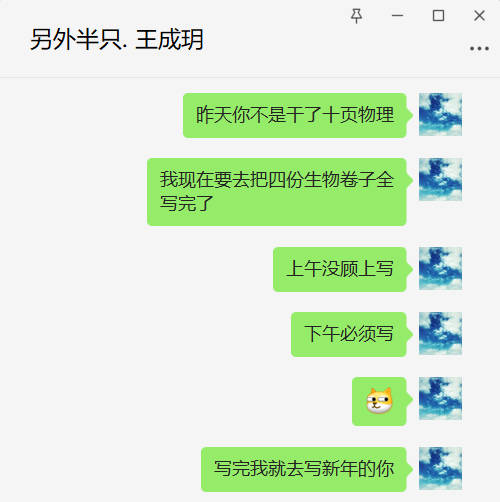Click the chat title '另外半只. 王成玥'
Viewport: 500px width, 502px height.
[x=117, y=40]
